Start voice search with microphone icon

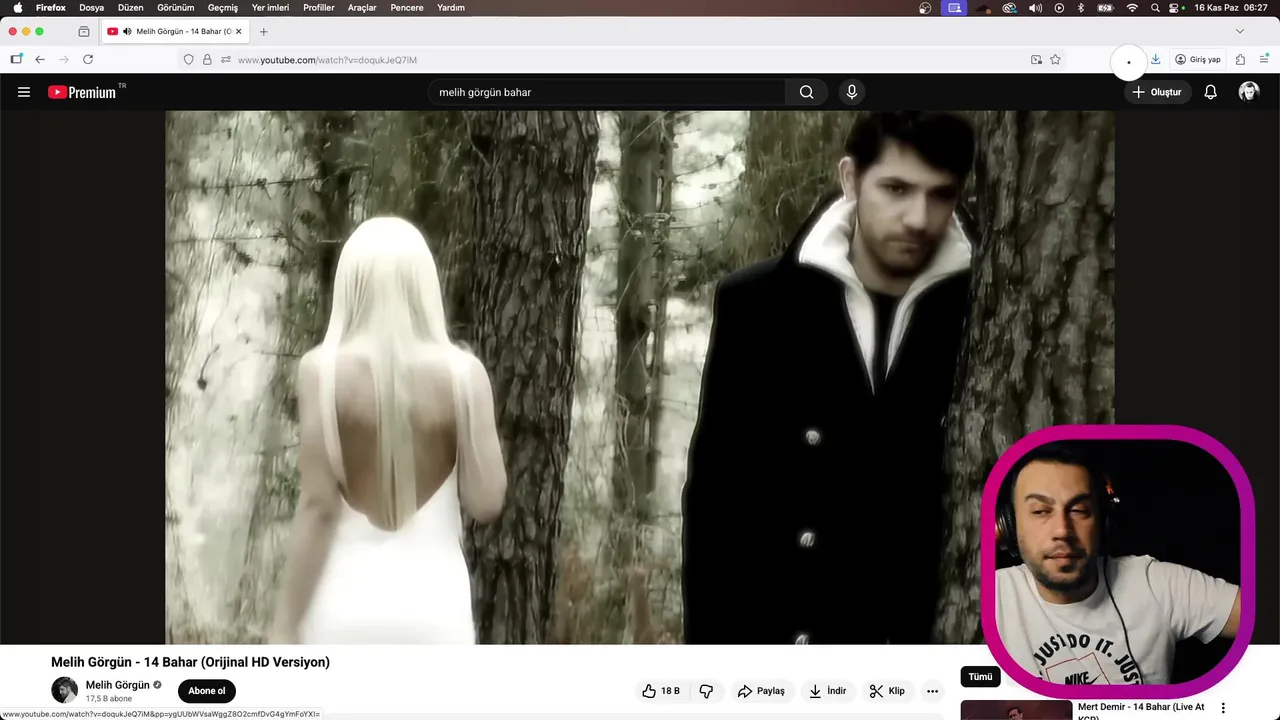[852, 92]
